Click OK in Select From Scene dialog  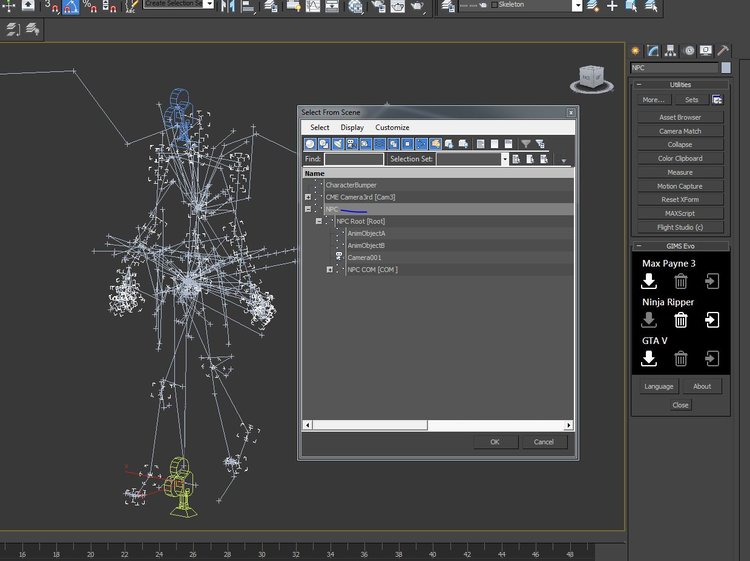tap(495, 442)
